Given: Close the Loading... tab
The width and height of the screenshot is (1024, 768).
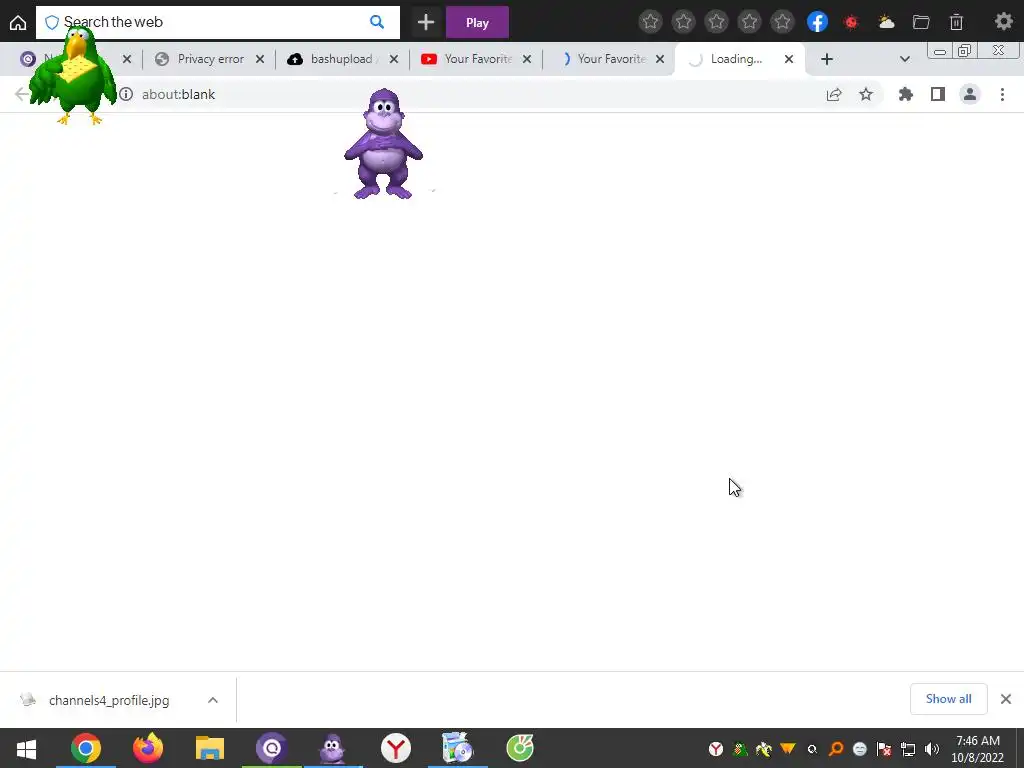Looking at the screenshot, I should click(x=789, y=59).
